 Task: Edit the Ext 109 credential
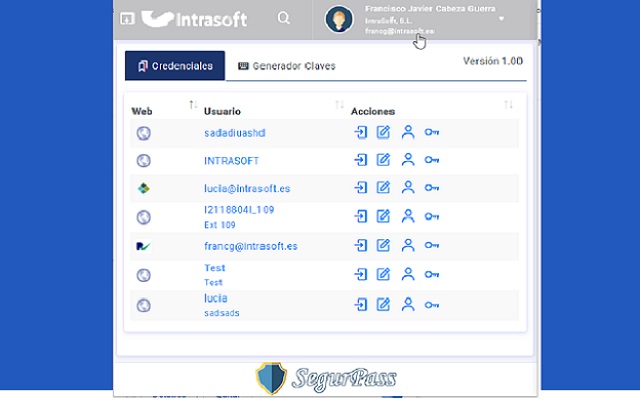tap(383, 216)
